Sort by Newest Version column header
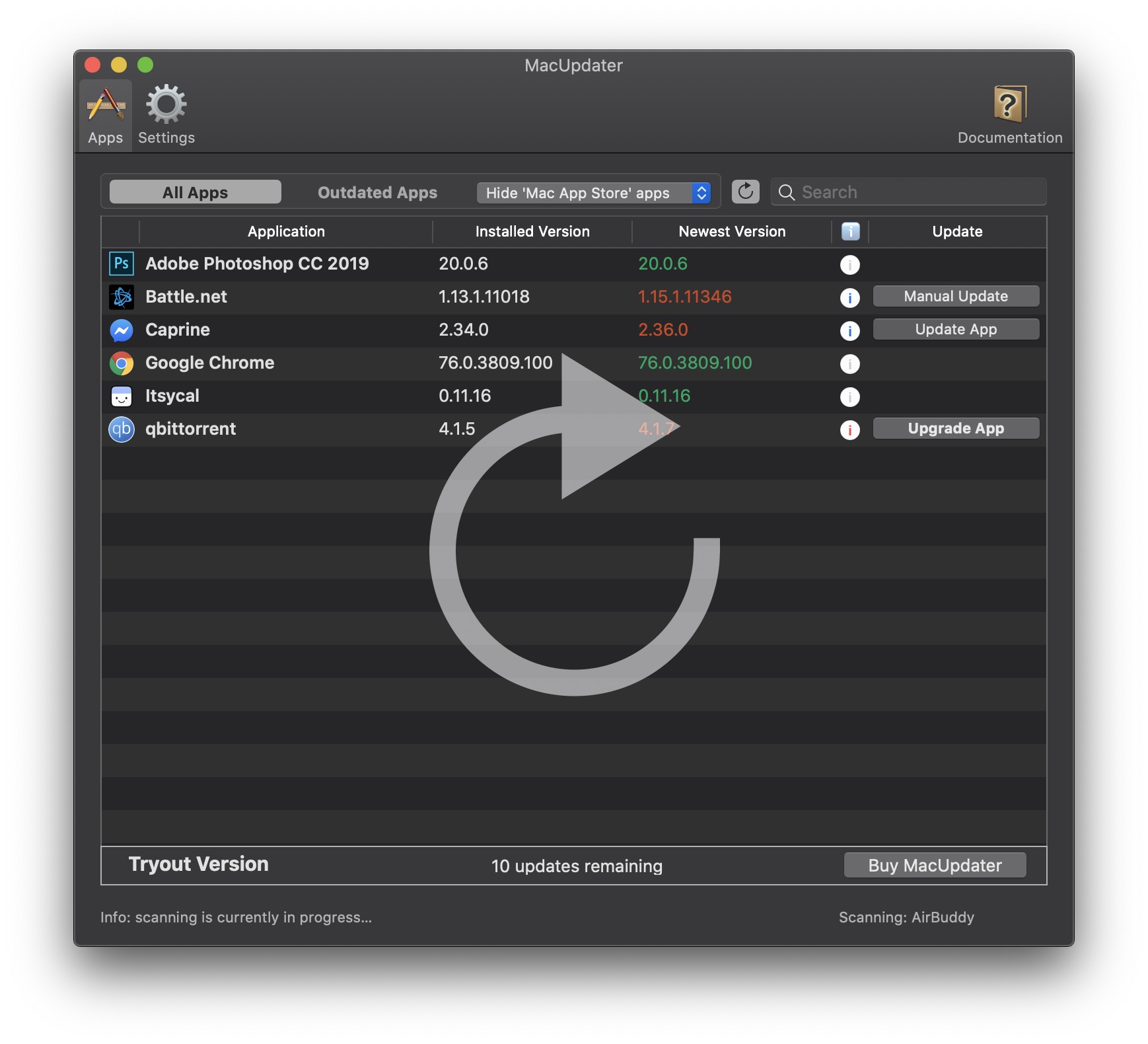The image size is (1148, 1044). [732, 231]
